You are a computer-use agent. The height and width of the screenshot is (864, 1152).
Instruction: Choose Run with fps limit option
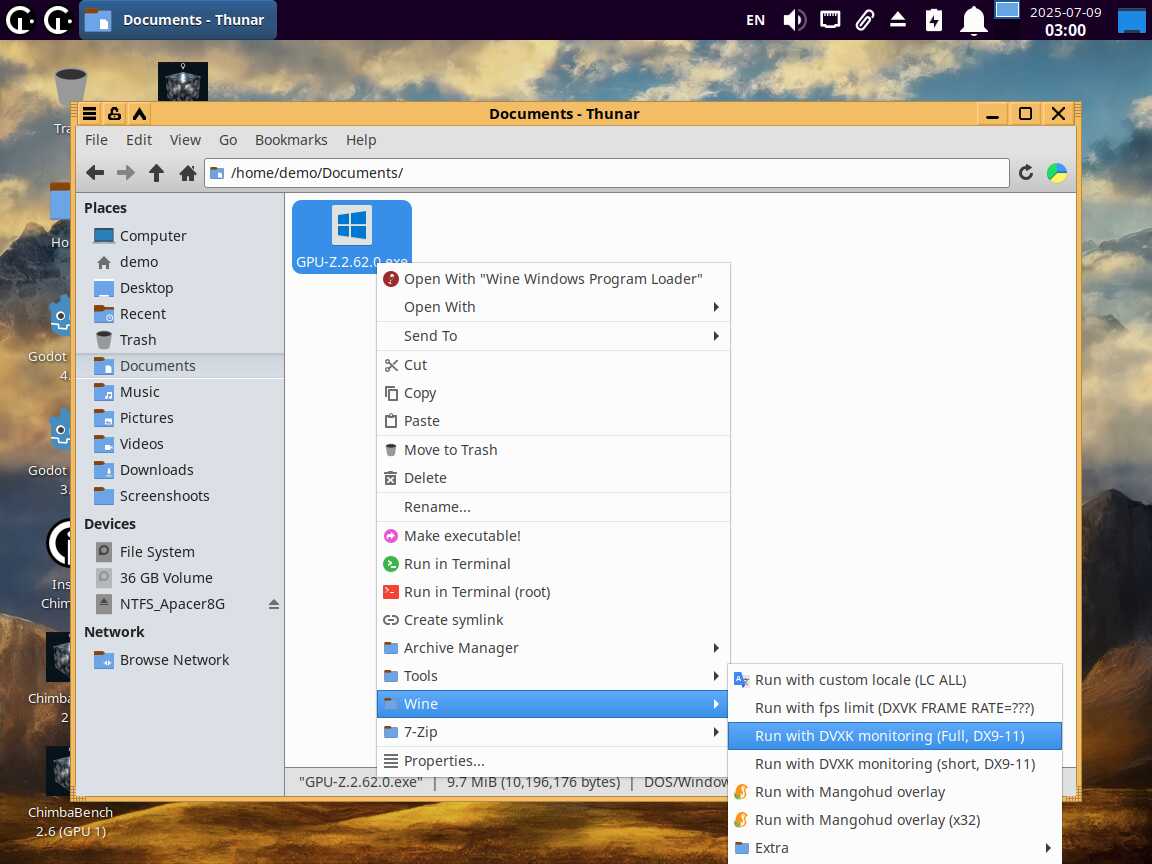pos(895,708)
